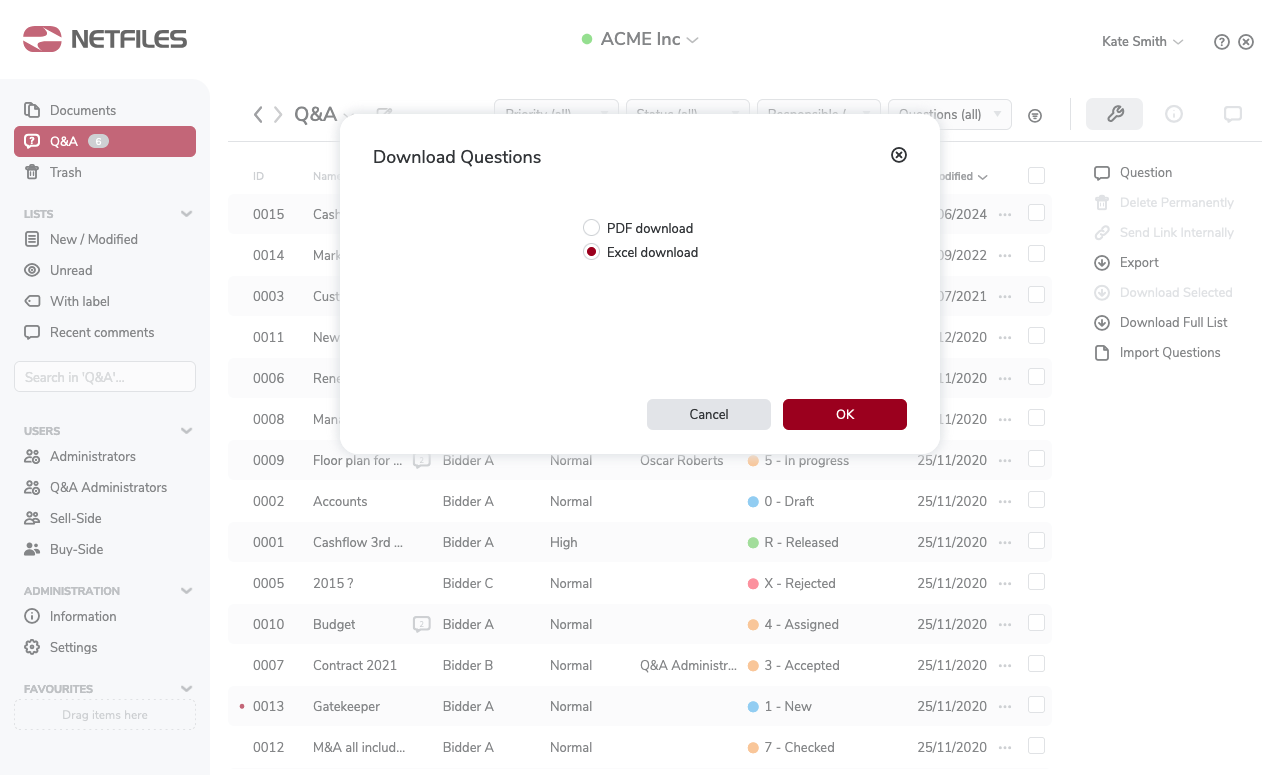
Task: Cancel the Download Questions dialog
Action: 708,414
